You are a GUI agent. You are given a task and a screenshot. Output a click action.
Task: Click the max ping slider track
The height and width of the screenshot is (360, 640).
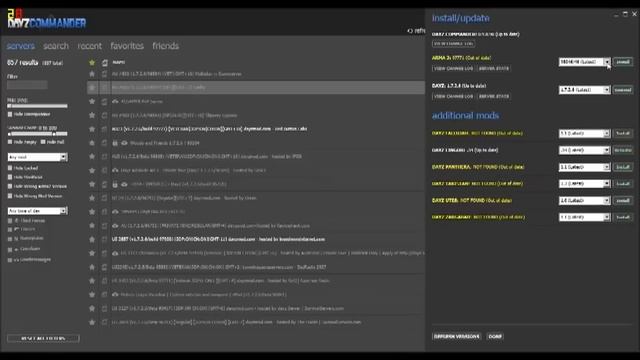(x=38, y=106)
